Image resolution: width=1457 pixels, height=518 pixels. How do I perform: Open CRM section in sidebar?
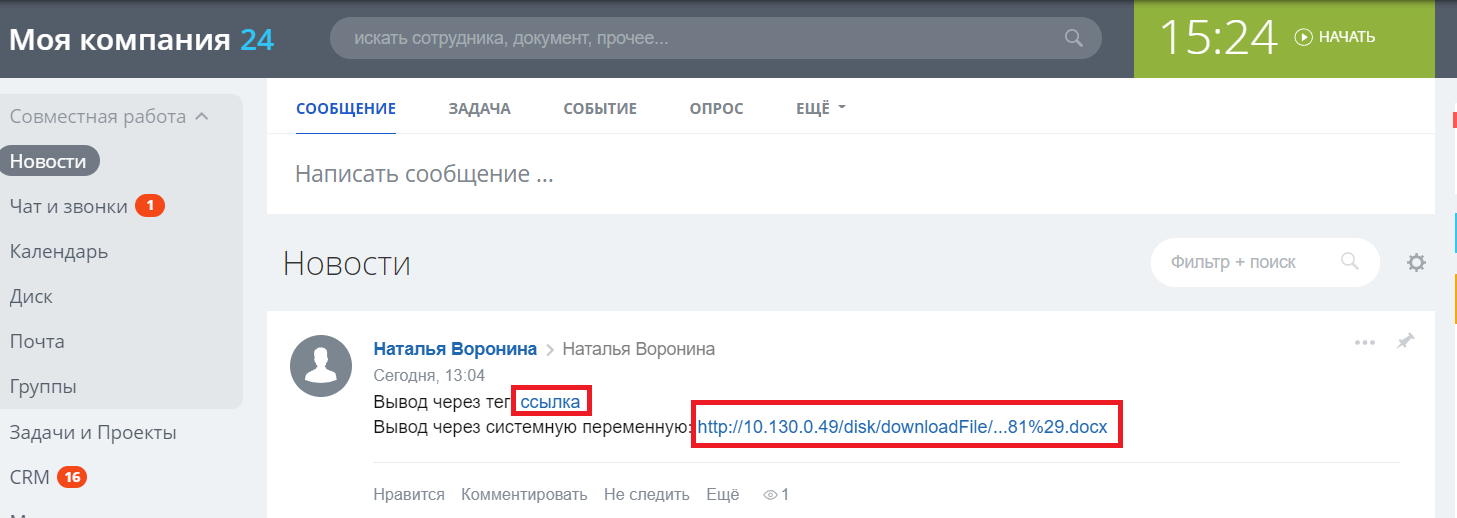pos(30,477)
